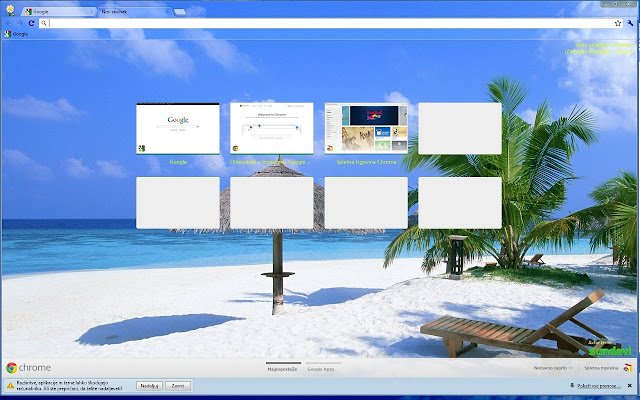Minimize the Chrome window
Image resolution: width=640 pixels, height=400 pixels.
pos(607,4)
